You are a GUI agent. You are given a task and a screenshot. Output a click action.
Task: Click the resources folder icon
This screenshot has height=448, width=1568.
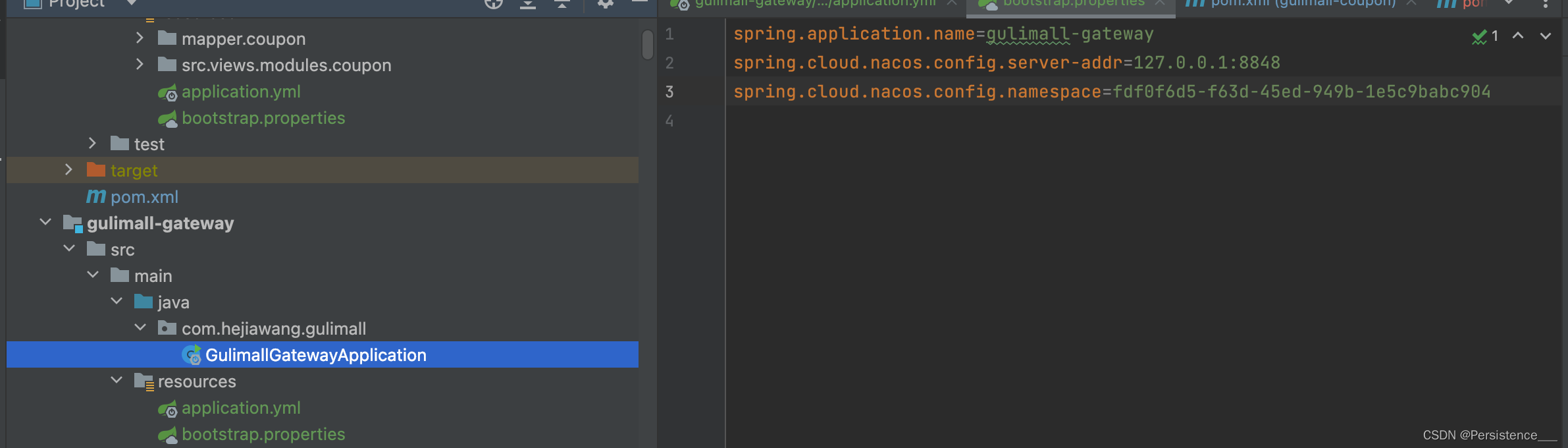pos(144,381)
